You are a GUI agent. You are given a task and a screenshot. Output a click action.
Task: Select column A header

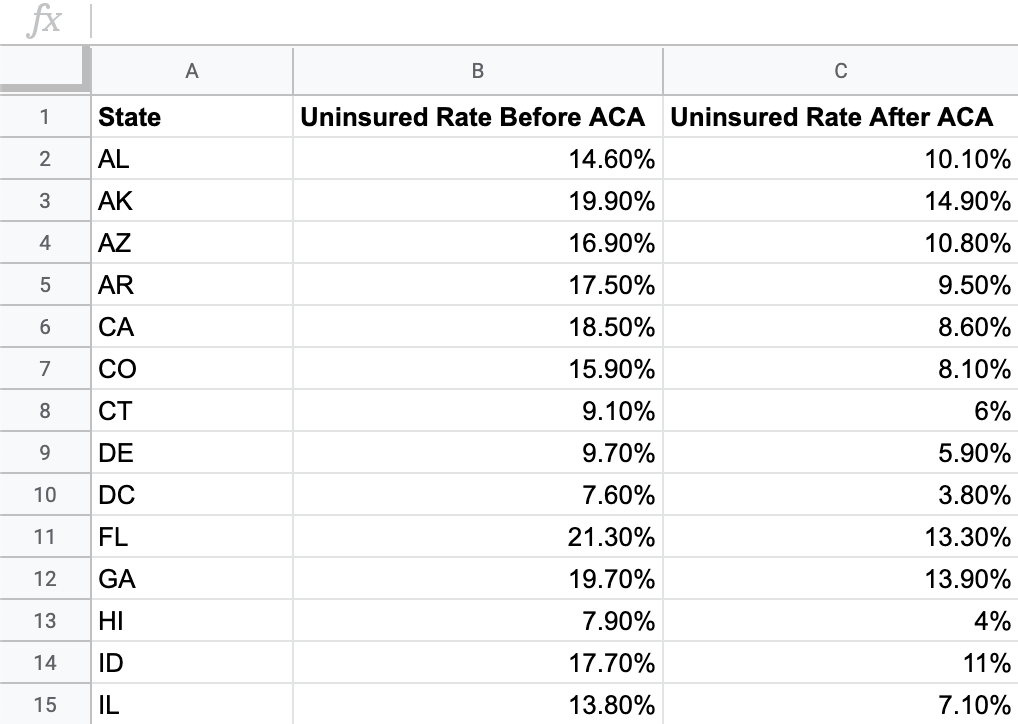(191, 71)
